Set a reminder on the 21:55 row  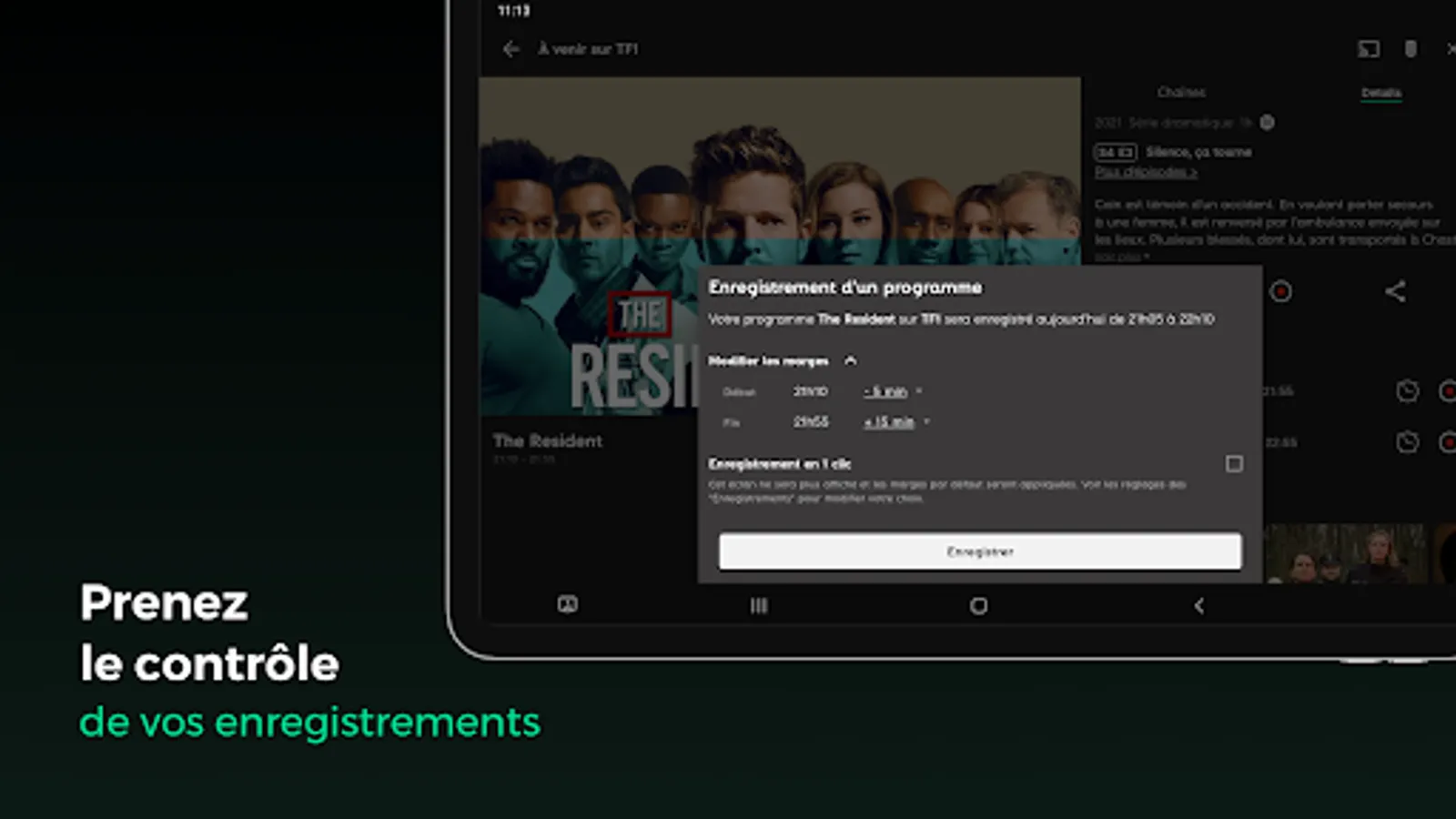click(1407, 391)
